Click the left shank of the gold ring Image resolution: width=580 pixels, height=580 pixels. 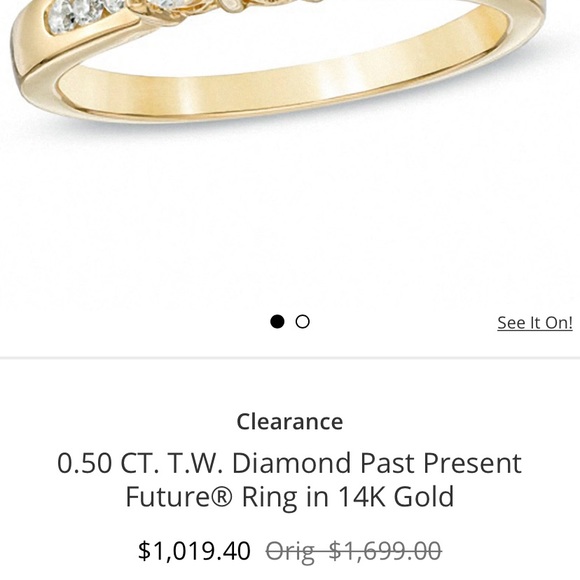coord(33,55)
